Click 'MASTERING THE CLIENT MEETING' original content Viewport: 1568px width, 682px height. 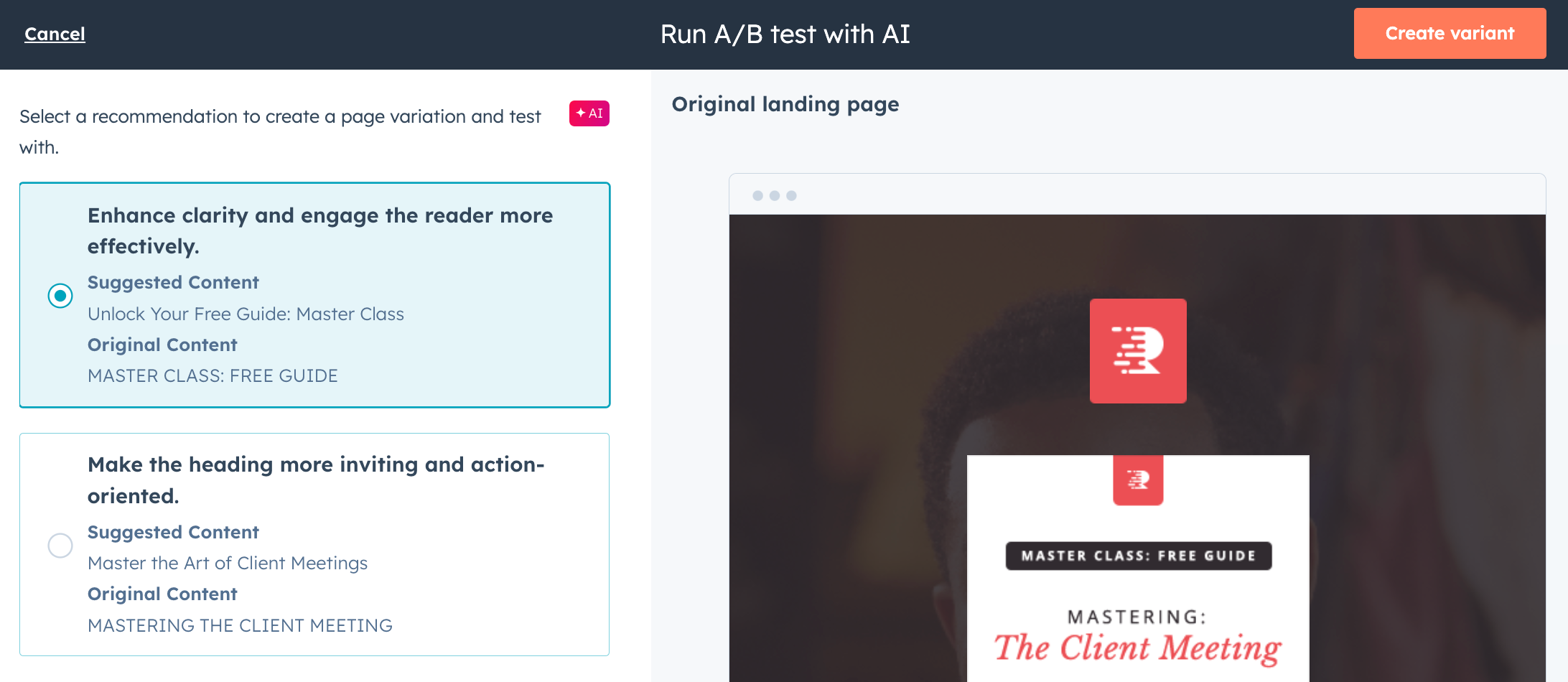pos(240,625)
